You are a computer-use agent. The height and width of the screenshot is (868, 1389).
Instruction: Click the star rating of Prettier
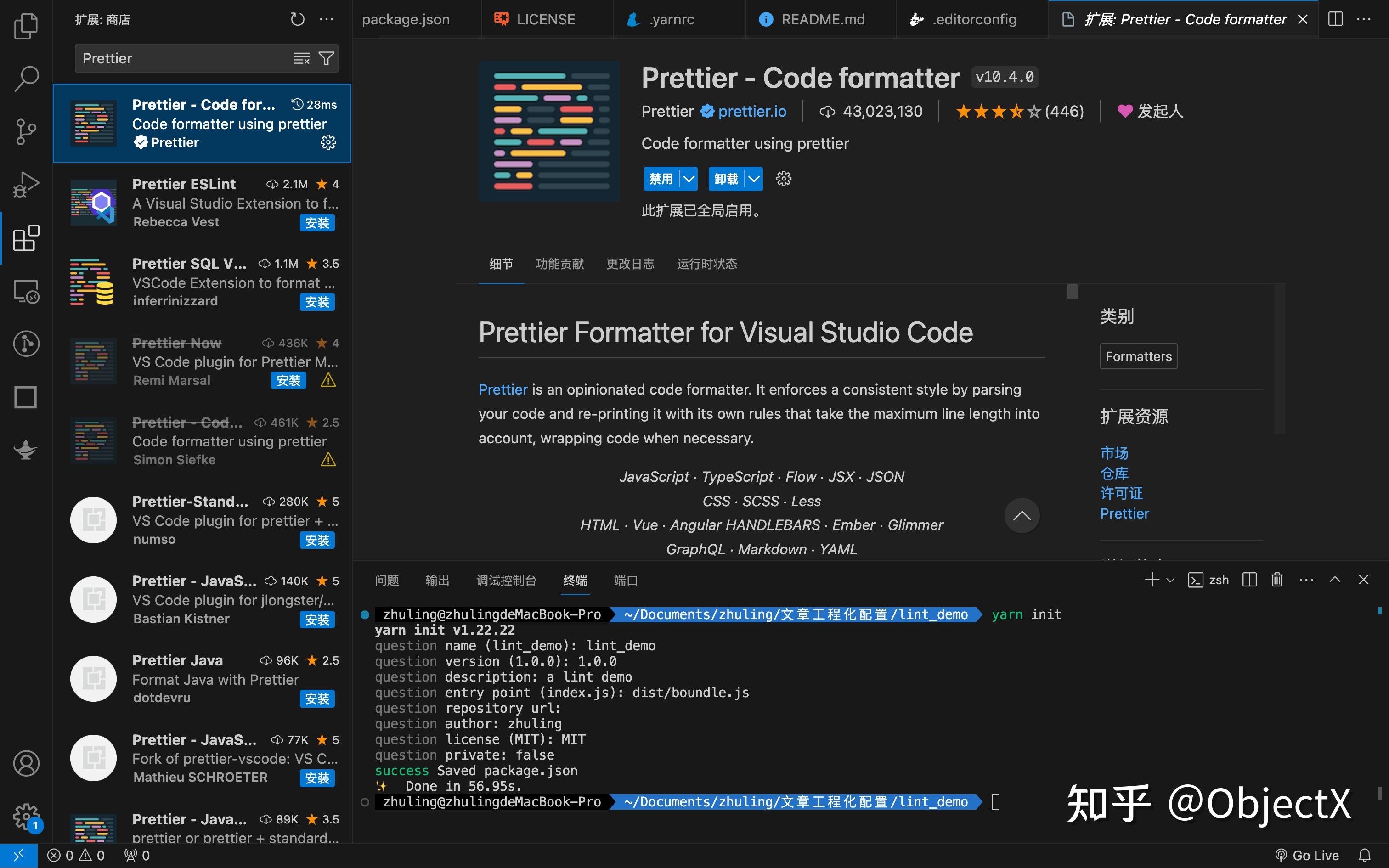tap(1019, 111)
